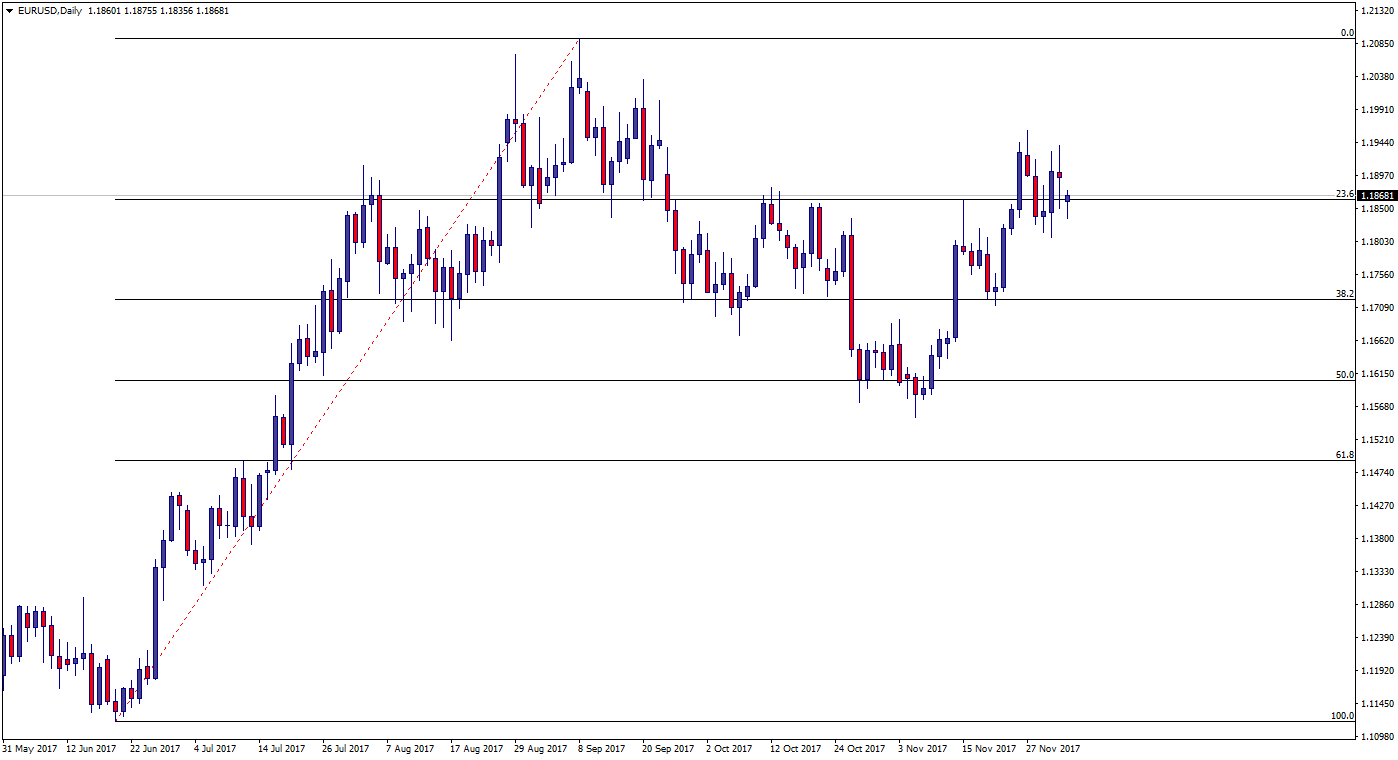1398x760 pixels.
Task: Select the 61.8 Fibonacci level label
Action: pyautogui.click(x=1344, y=455)
